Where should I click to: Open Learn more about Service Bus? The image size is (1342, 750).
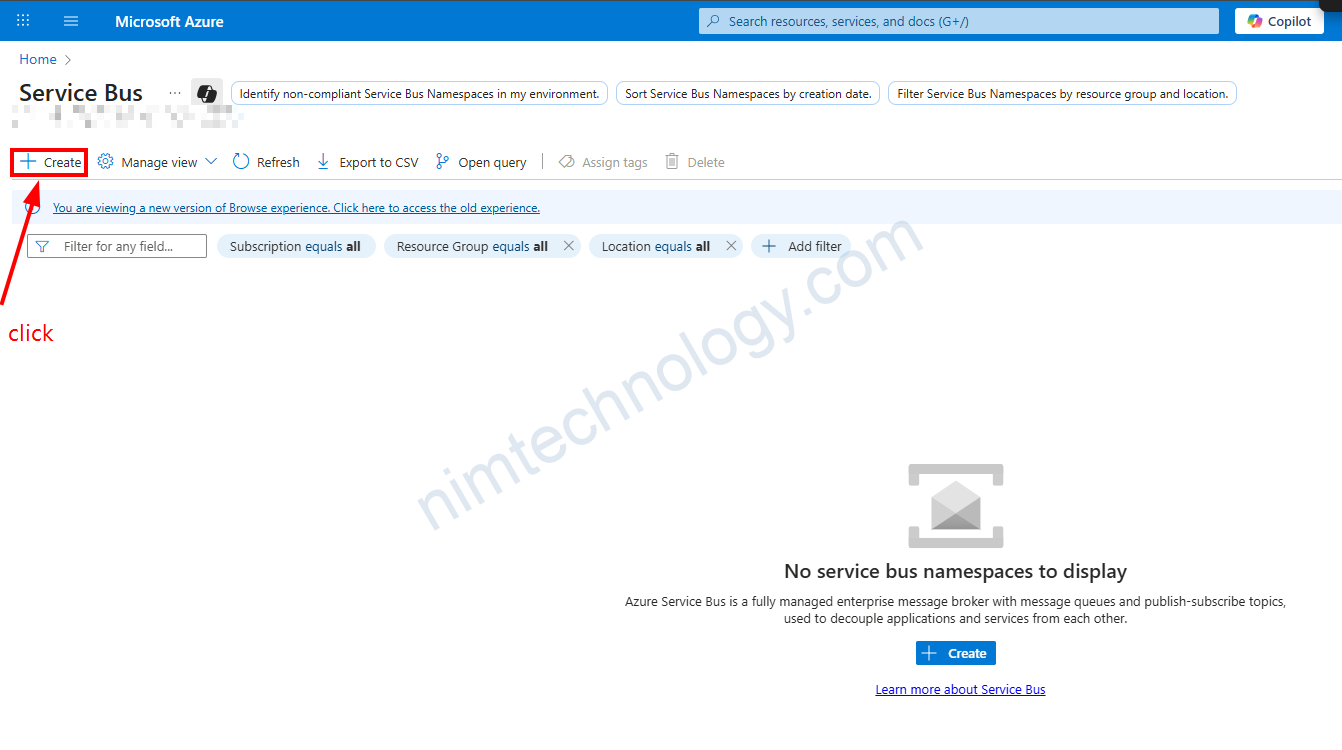point(960,690)
